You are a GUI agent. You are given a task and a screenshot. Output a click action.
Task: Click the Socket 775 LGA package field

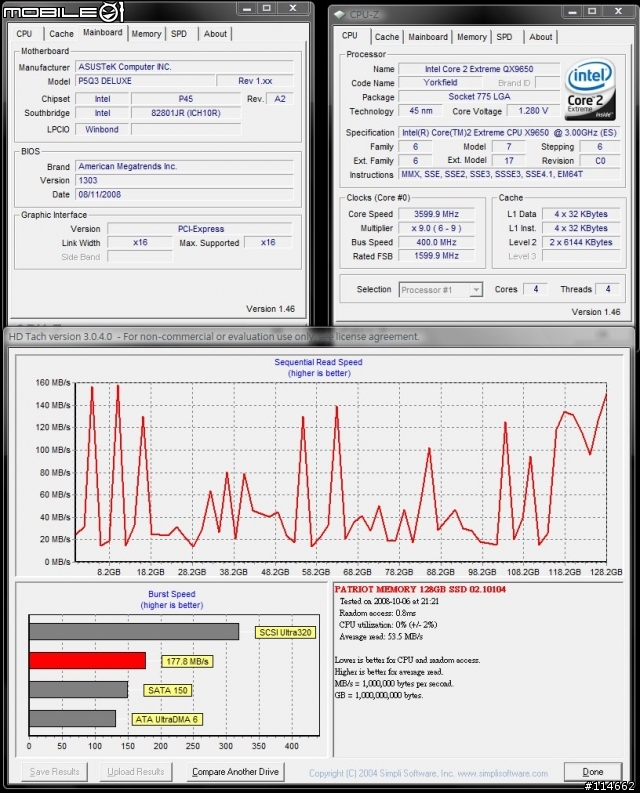point(479,96)
